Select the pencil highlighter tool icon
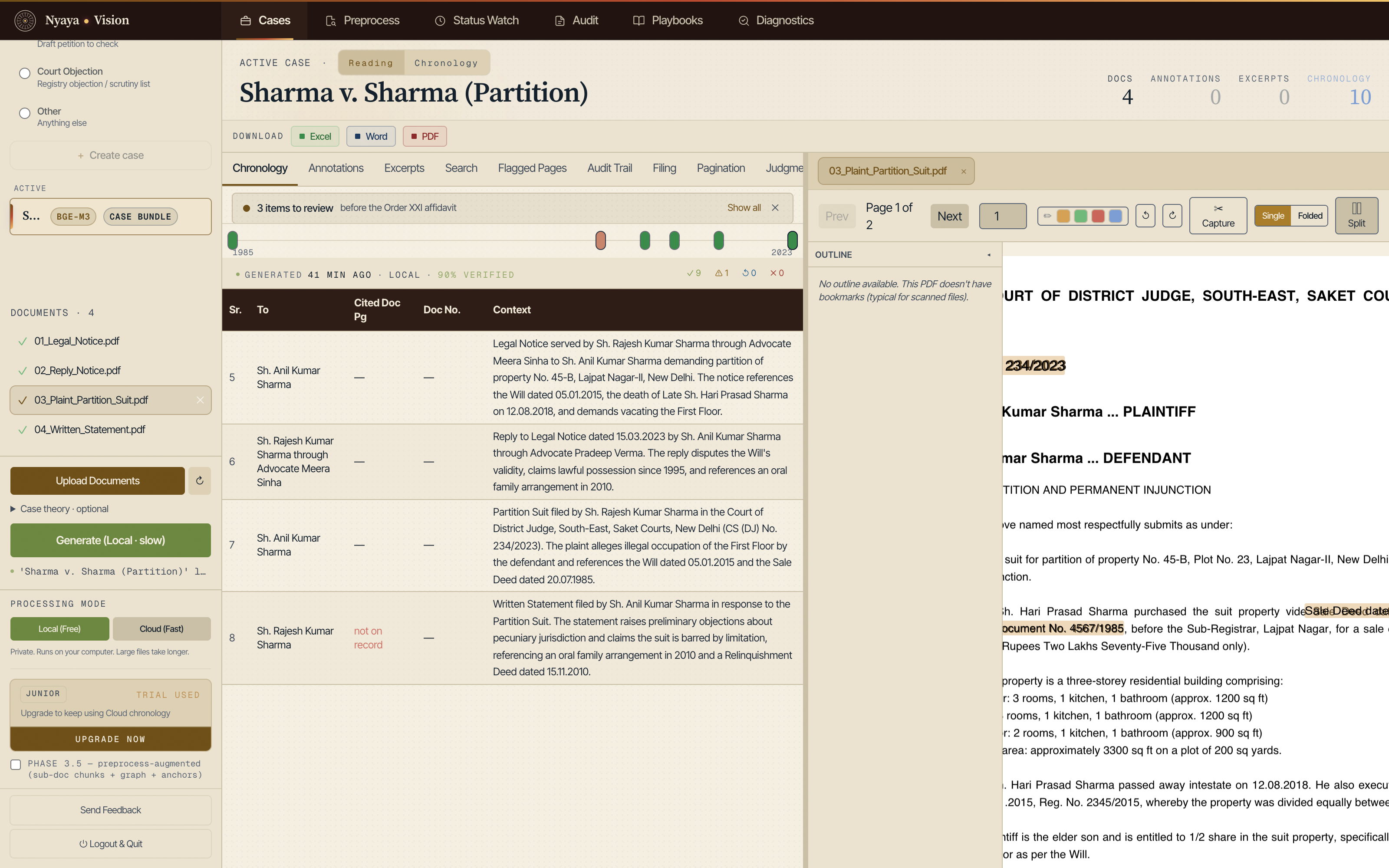The image size is (1389, 868). click(x=1047, y=216)
